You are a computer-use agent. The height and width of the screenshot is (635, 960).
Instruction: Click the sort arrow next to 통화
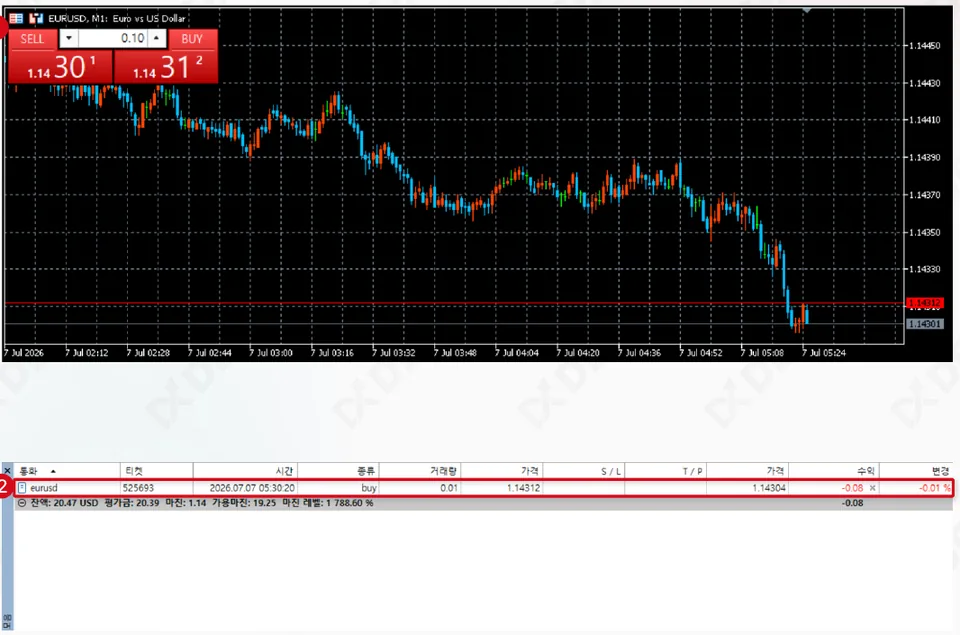pos(53,471)
